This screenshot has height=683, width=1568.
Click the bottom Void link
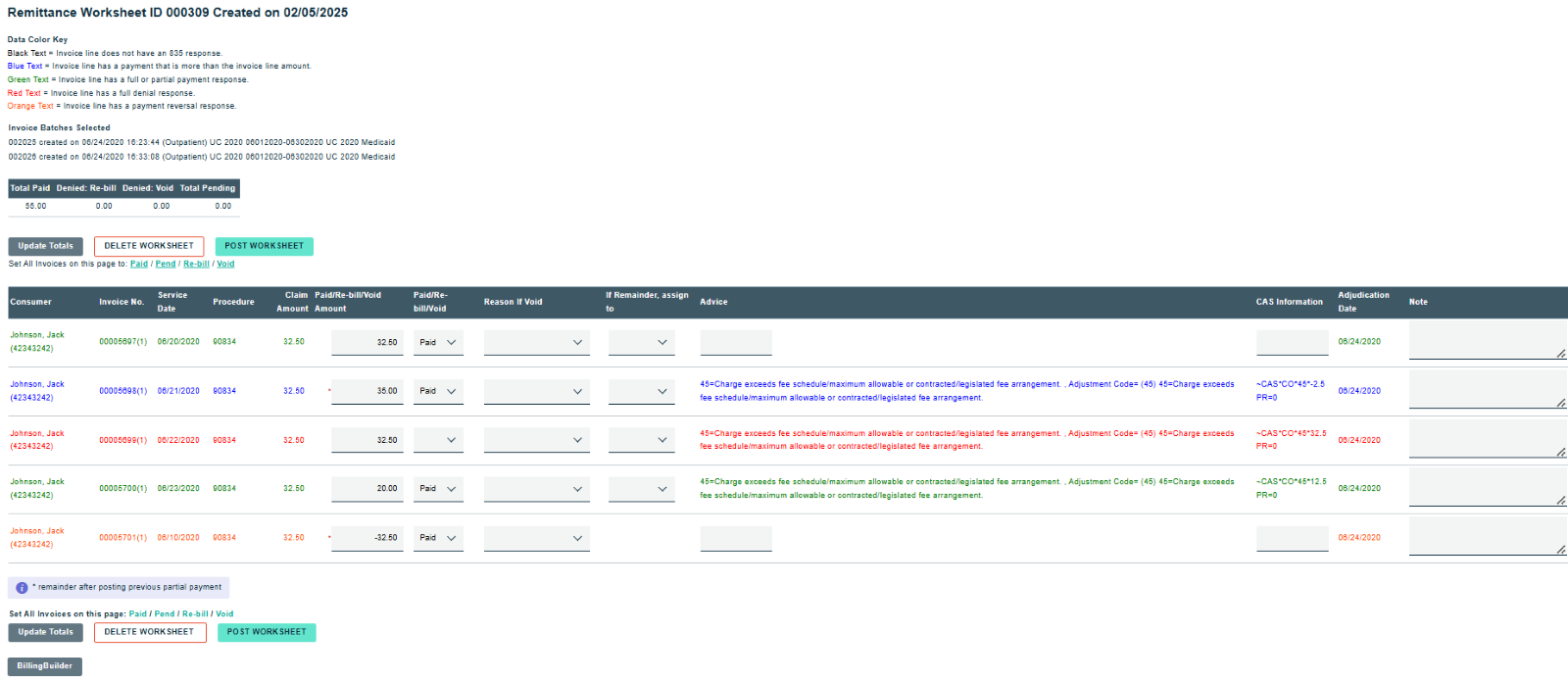pos(224,614)
